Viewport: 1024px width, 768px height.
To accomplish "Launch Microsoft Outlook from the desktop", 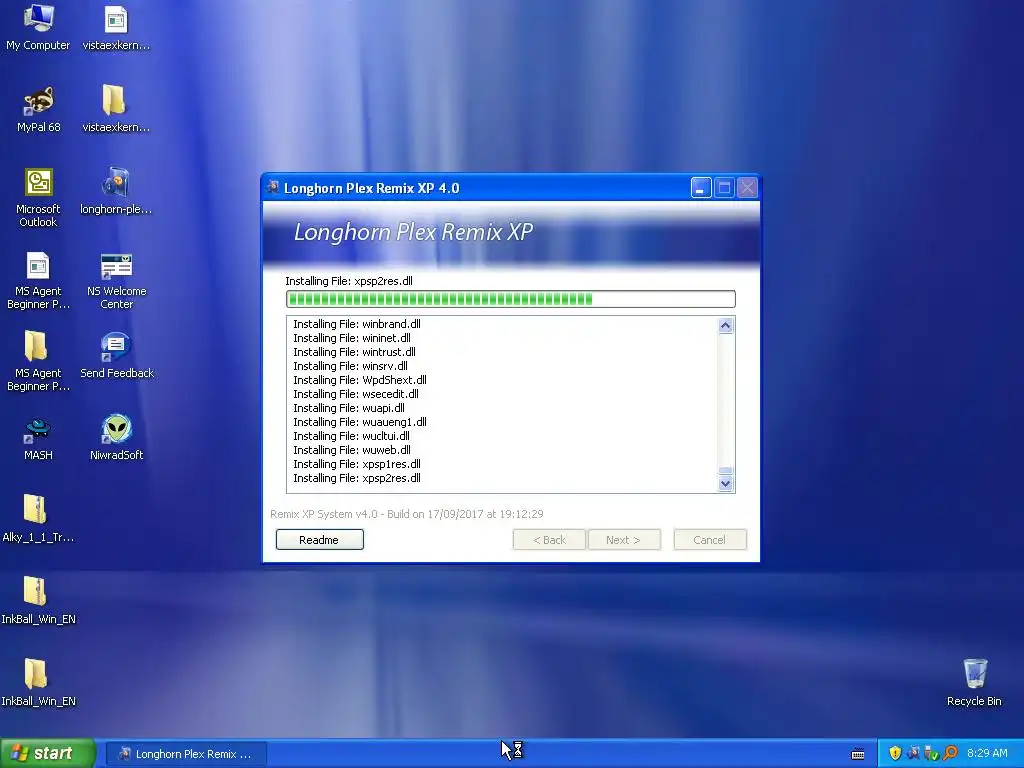I will point(39,197).
